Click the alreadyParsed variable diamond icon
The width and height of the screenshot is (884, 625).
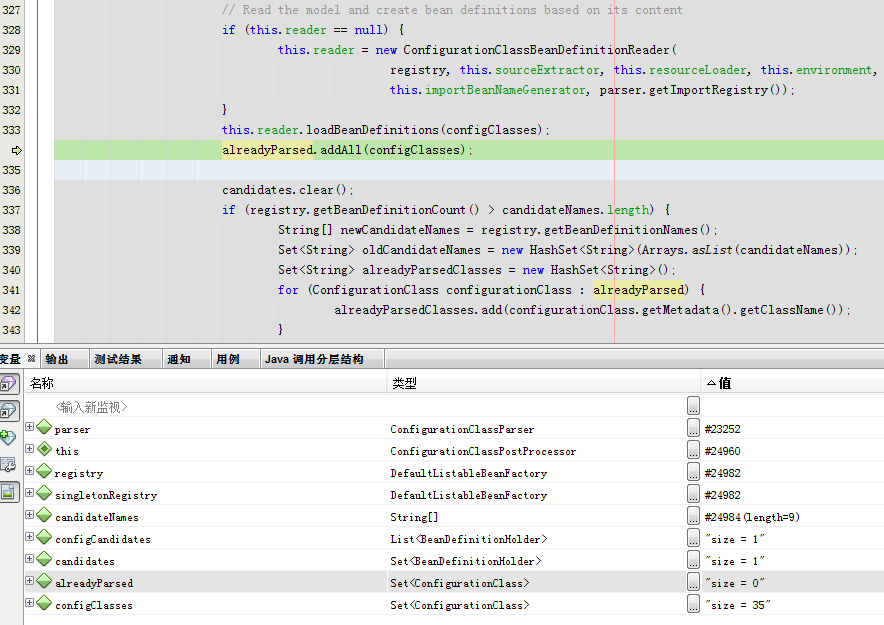44,581
